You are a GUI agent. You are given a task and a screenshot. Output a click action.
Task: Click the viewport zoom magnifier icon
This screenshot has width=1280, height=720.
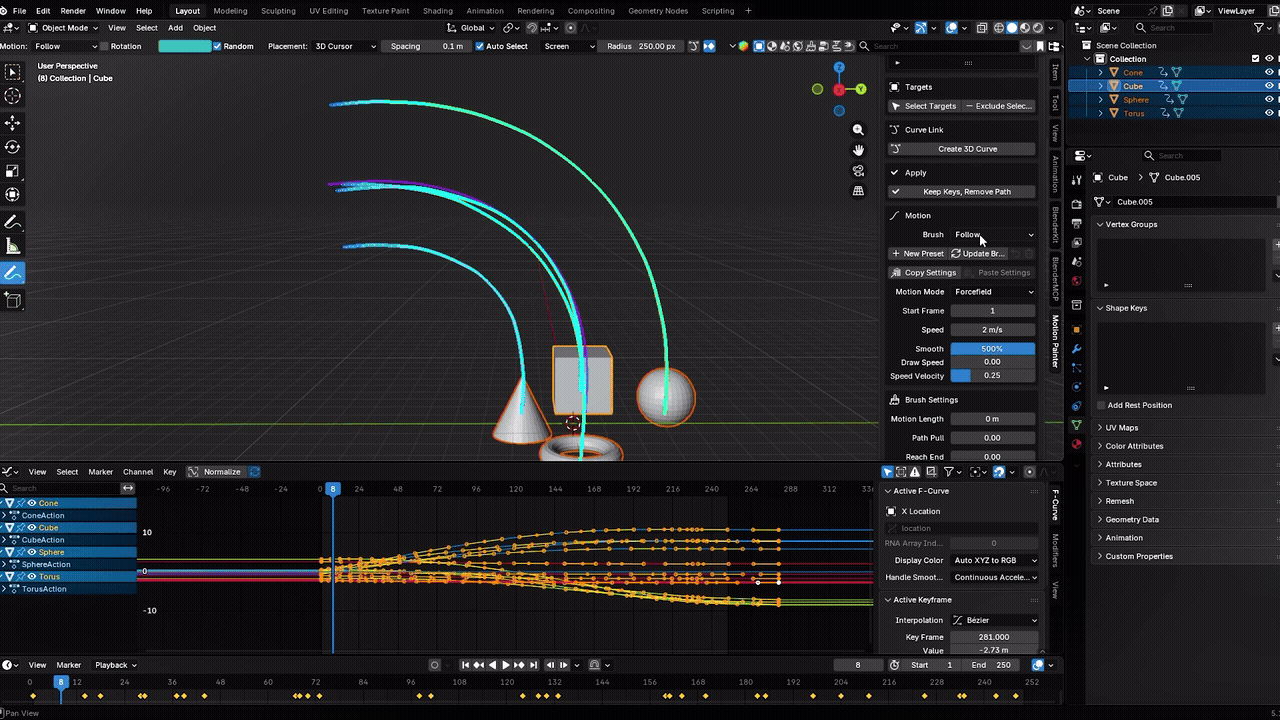pyautogui.click(x=858, y=130)
